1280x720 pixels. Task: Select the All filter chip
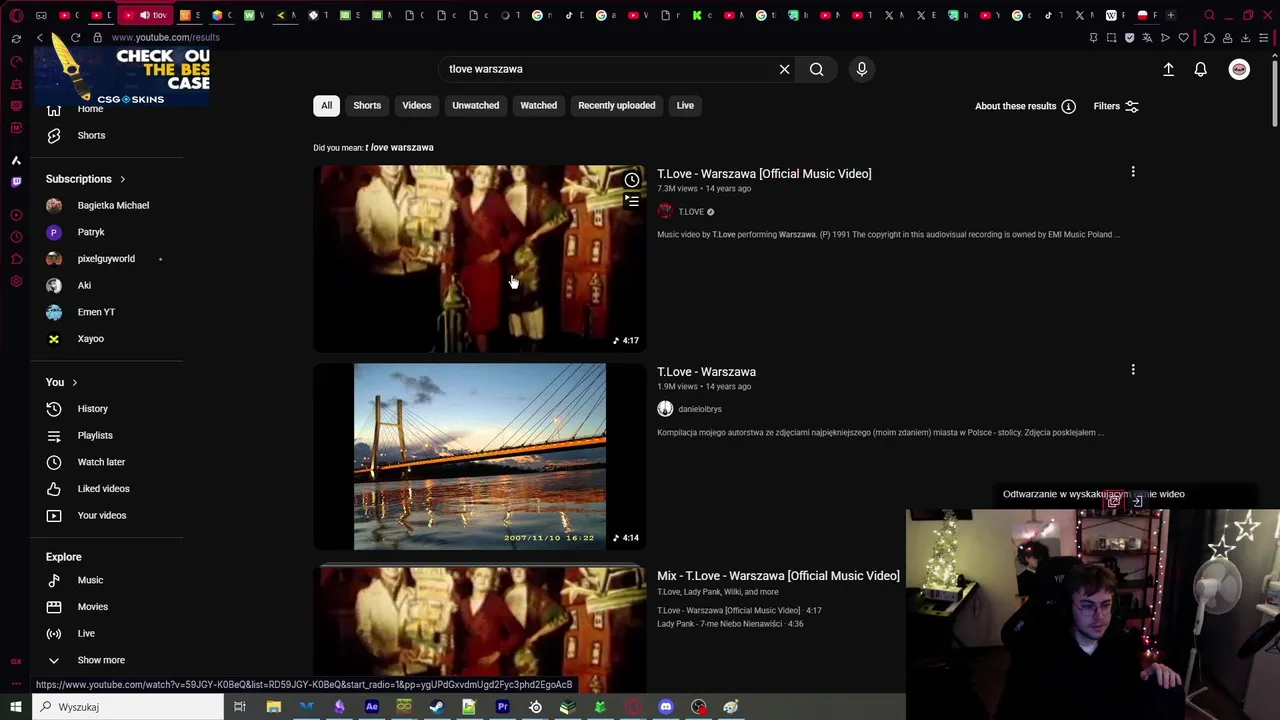coord(326,106)
